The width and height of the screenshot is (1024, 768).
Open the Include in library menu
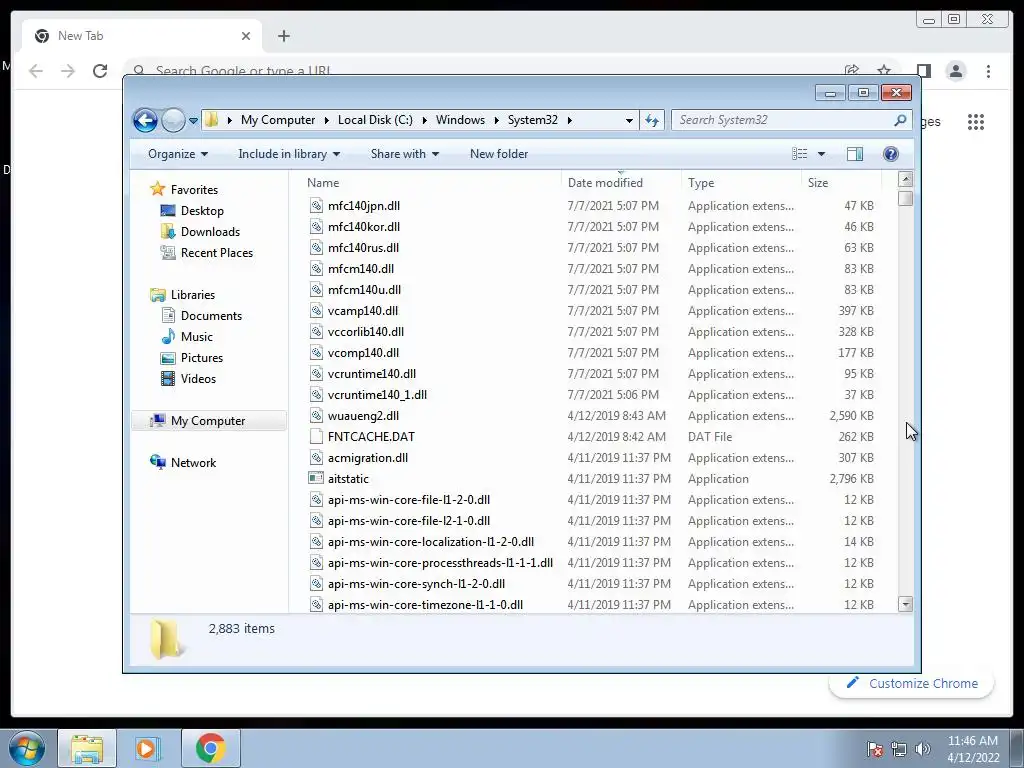pos(289,154)
